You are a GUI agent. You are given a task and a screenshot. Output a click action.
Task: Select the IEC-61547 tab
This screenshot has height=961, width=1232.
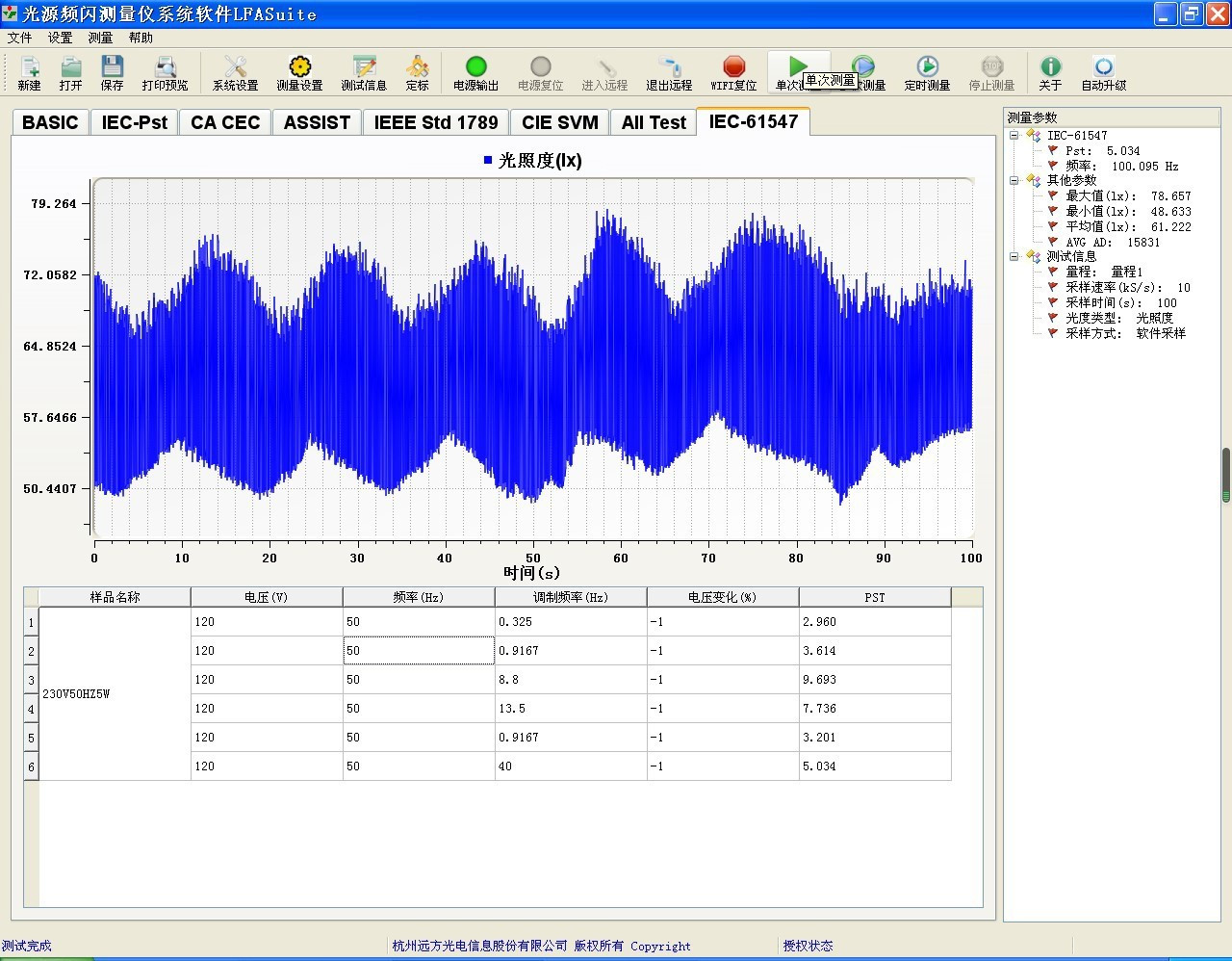(754, 121)
